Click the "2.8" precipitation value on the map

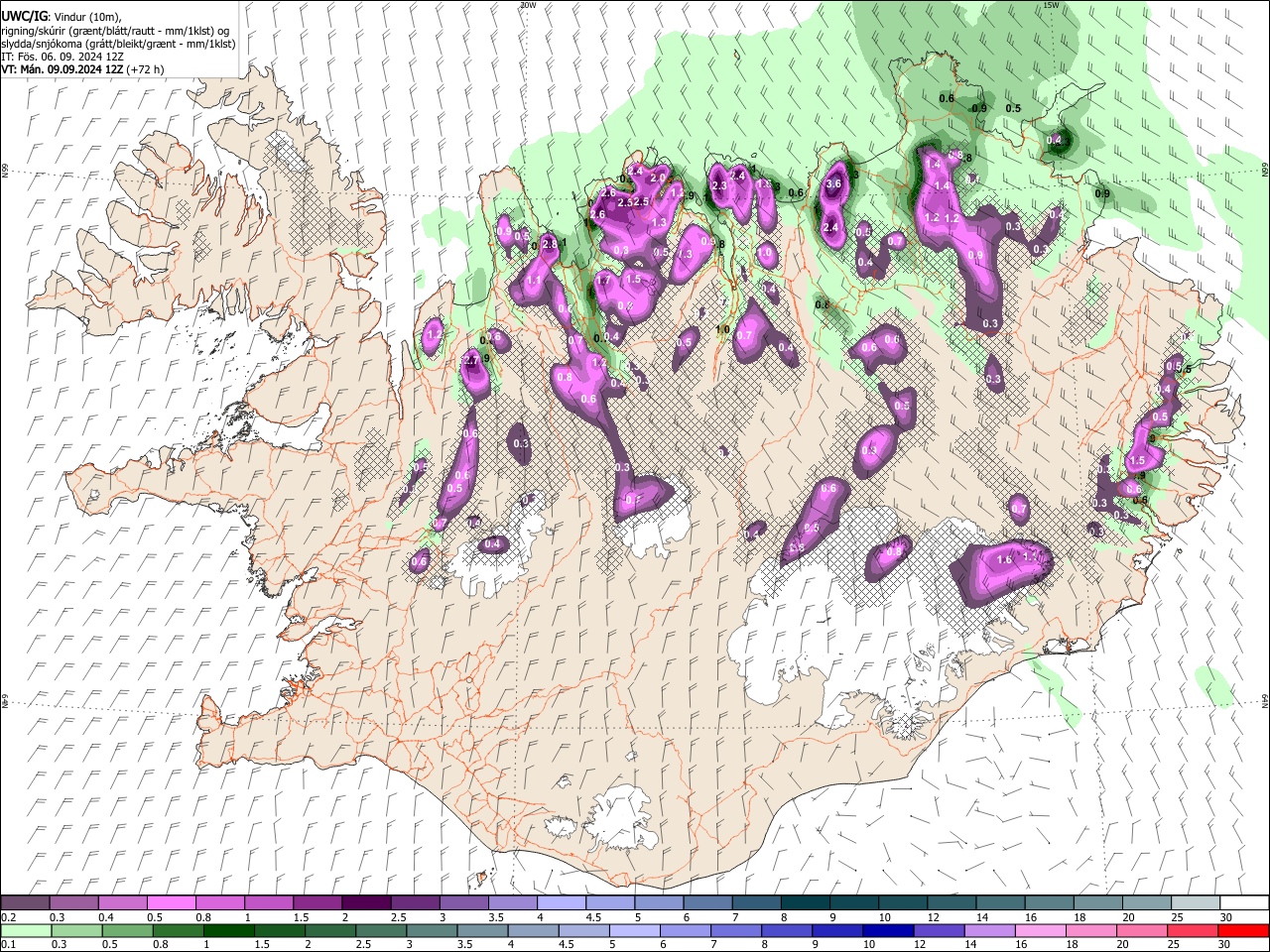[550, 244]
